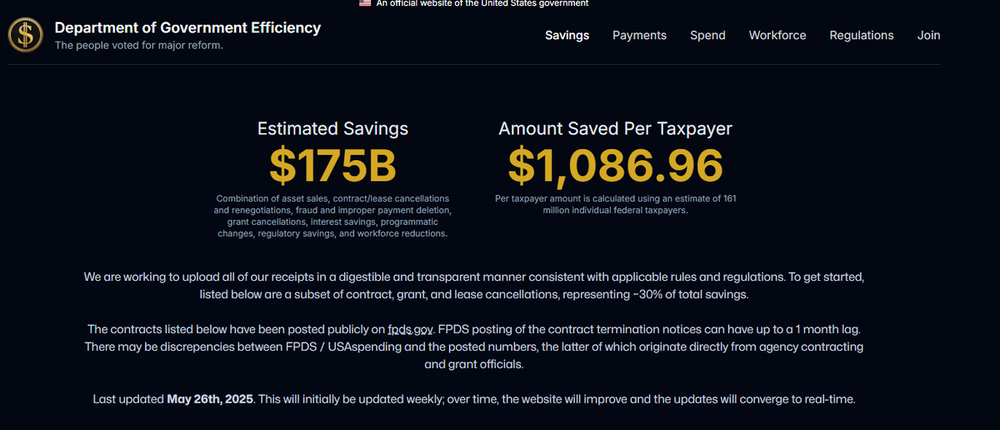Click the Estimated Savings heading
1000x430 pixels.
tap(333, 128)
